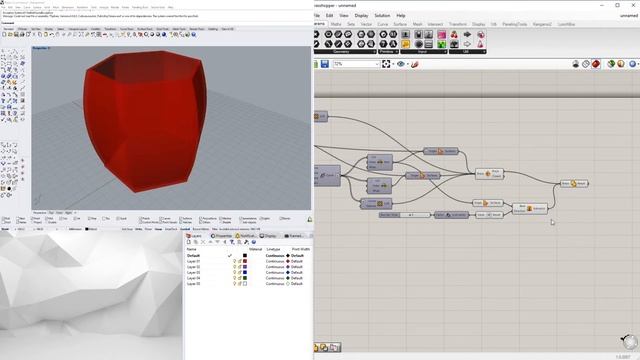The image size is (640, 360).
Task: Switch to the Surface component tab
Action: coord(400,24)
